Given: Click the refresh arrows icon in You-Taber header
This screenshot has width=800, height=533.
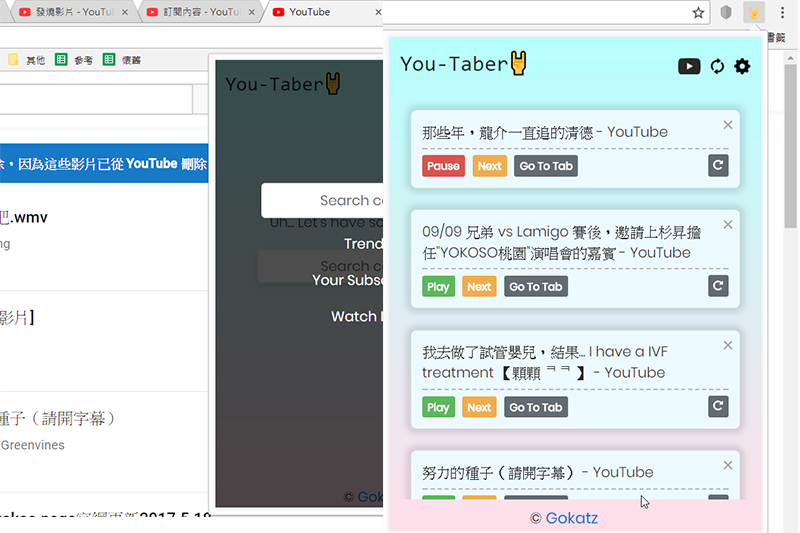Looking at the screenshot, I should pyautogui.click(x=717, y=66).
